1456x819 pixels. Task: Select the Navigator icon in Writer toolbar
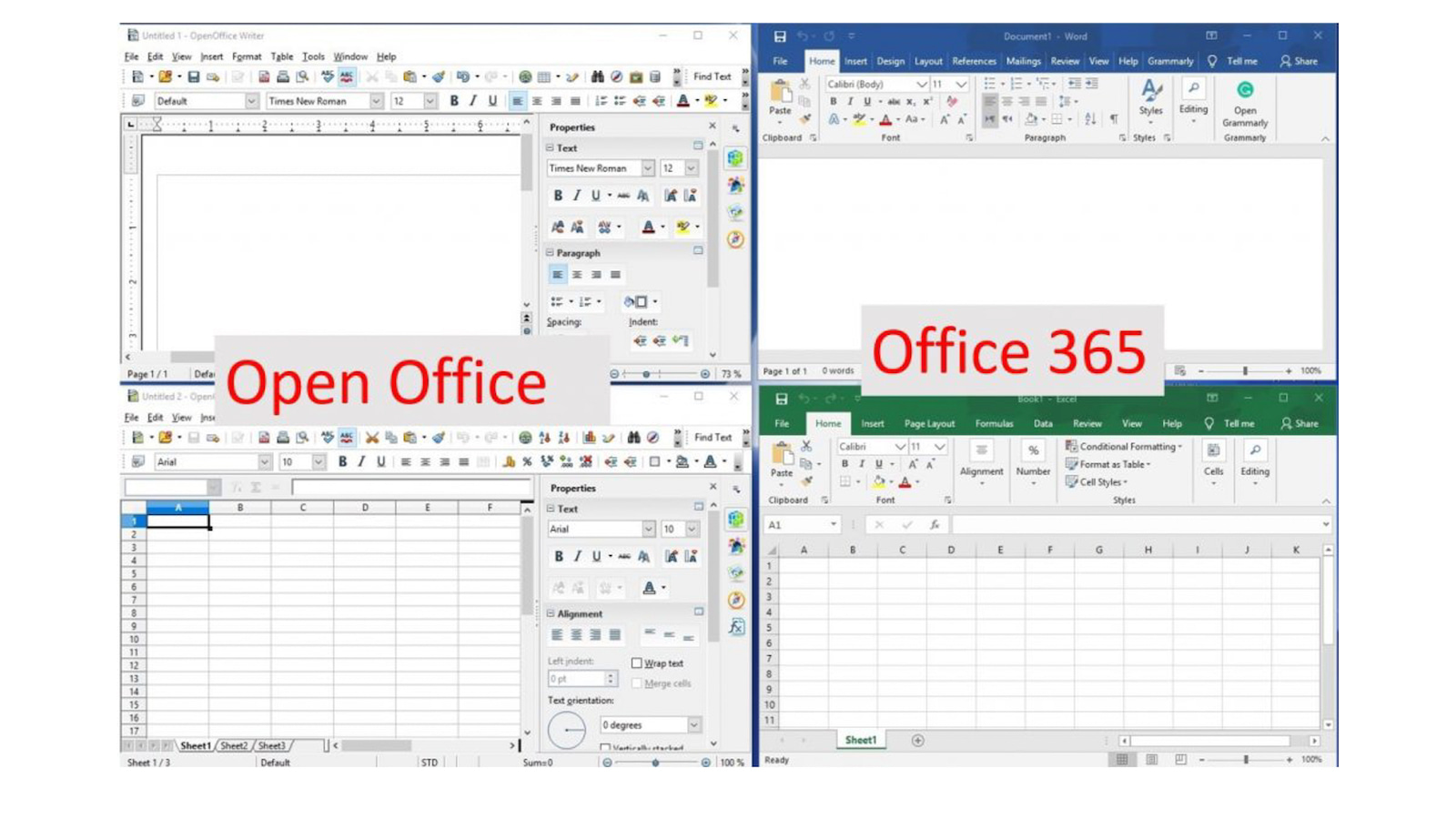pyautogui.click(x=616, y=76)
